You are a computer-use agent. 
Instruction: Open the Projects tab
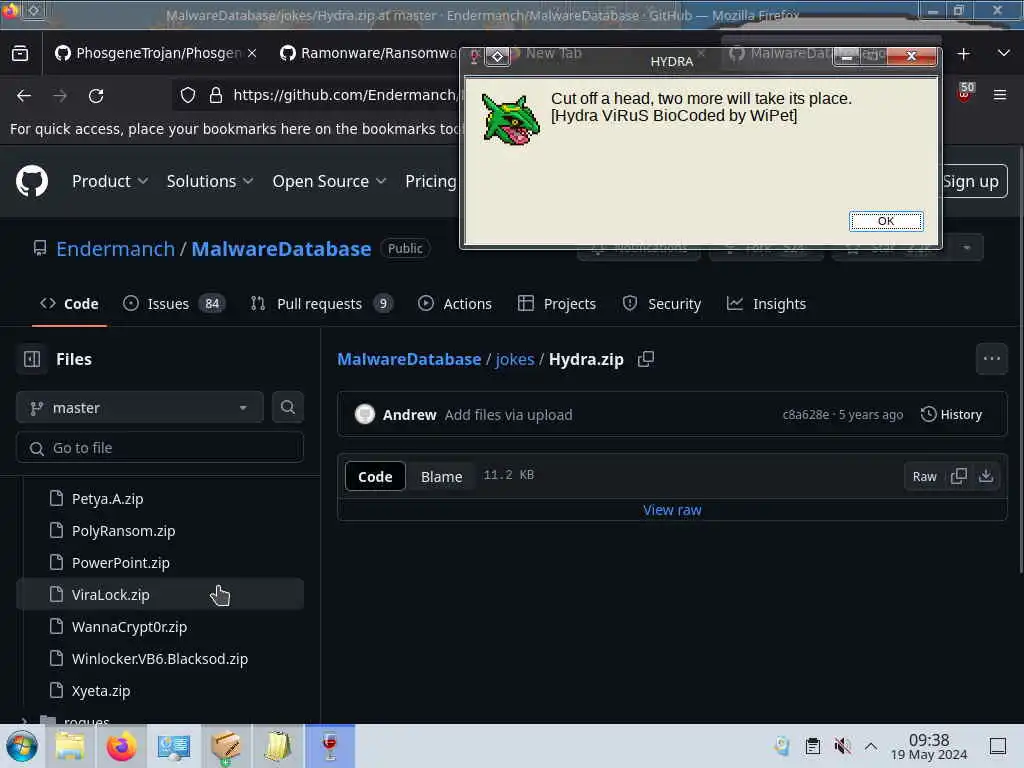557,304
